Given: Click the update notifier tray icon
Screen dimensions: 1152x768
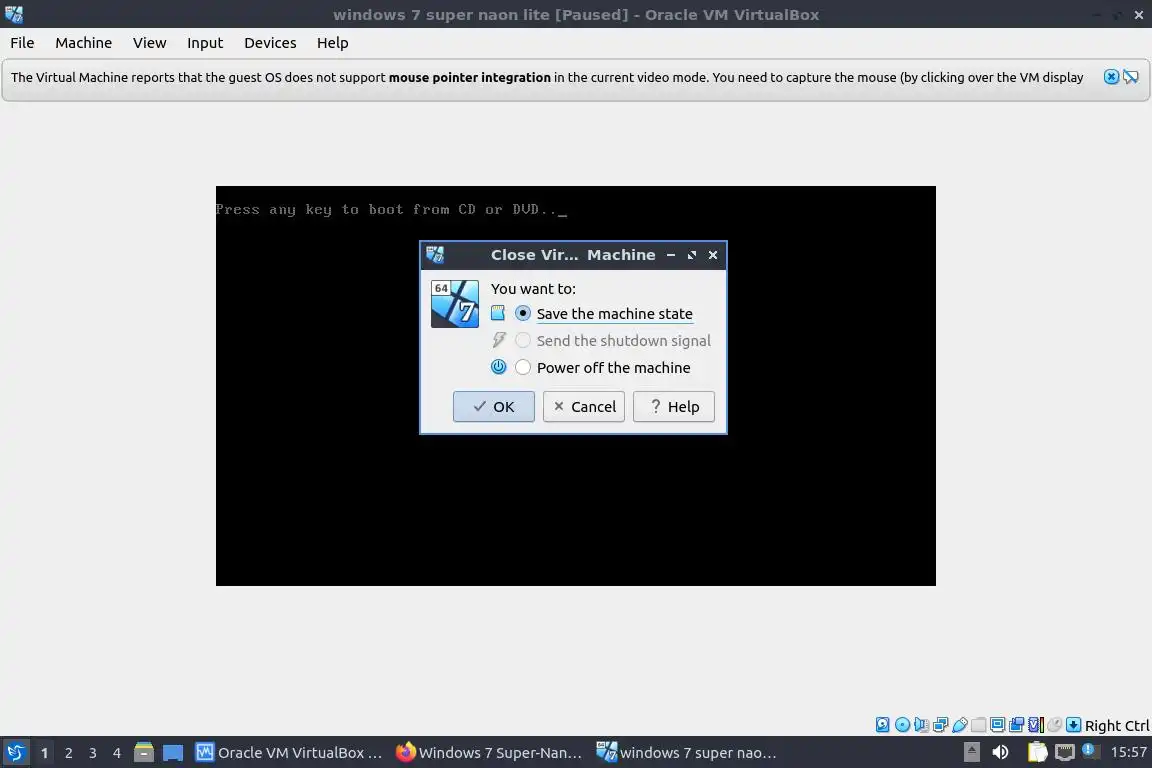Looking at the screenshot, I should pyautogui.click(x=1091, y=751).
